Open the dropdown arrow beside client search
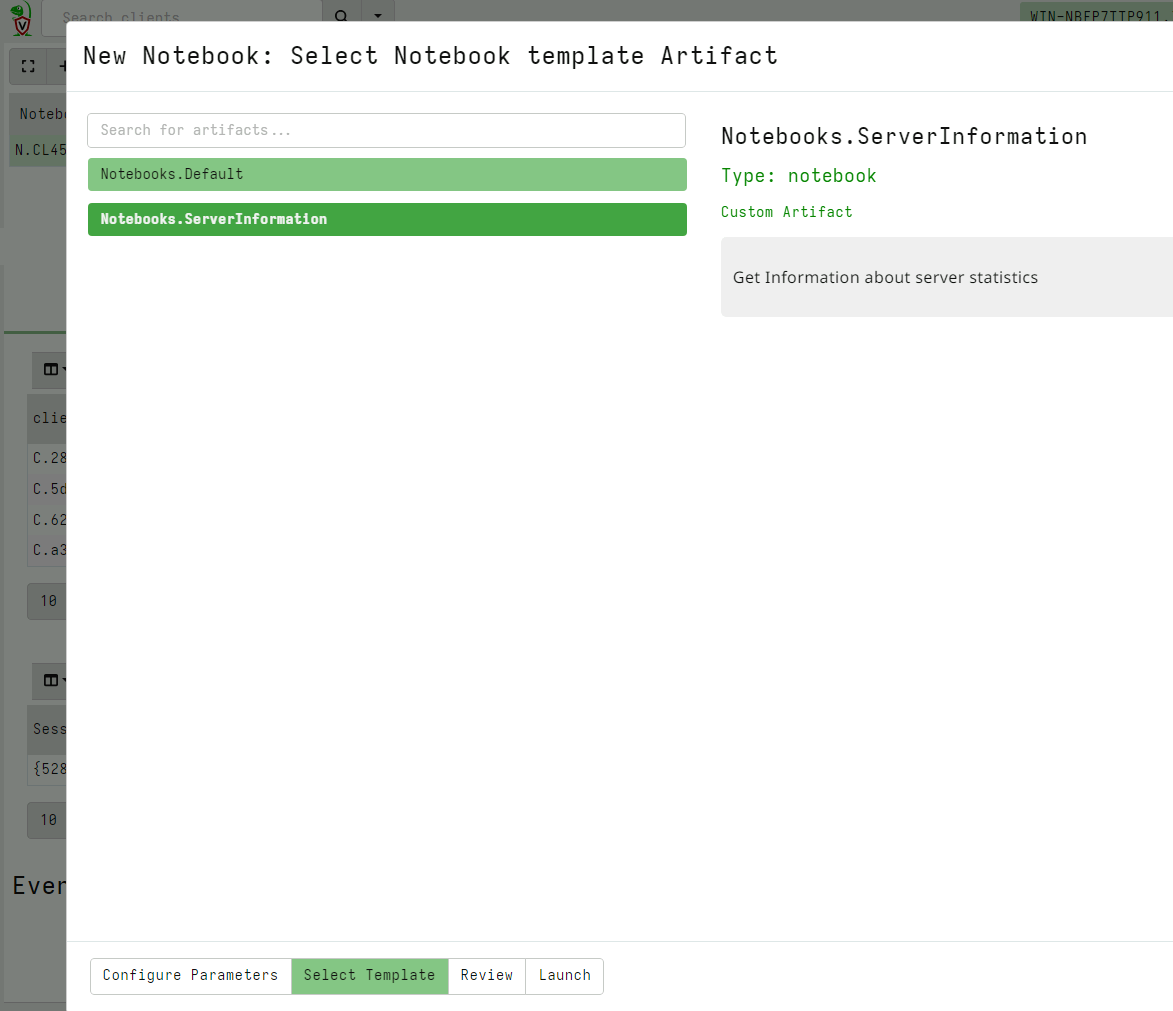 point(377,17)
